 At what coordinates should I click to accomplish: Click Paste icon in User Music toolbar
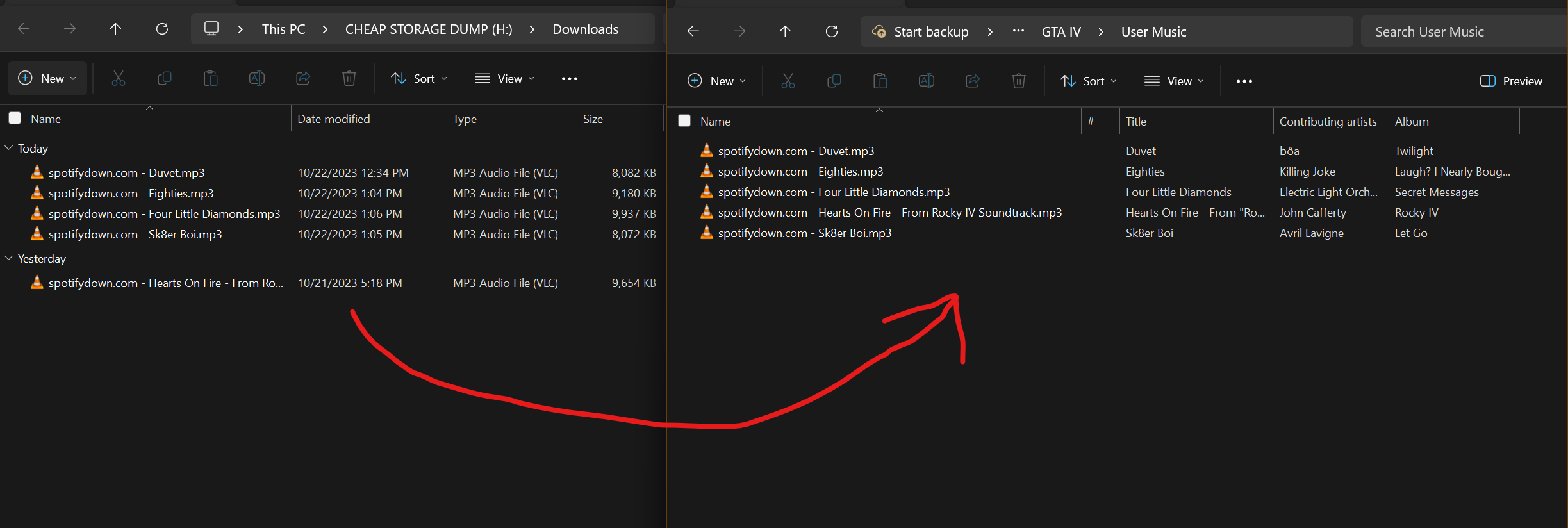pos(880,81)
